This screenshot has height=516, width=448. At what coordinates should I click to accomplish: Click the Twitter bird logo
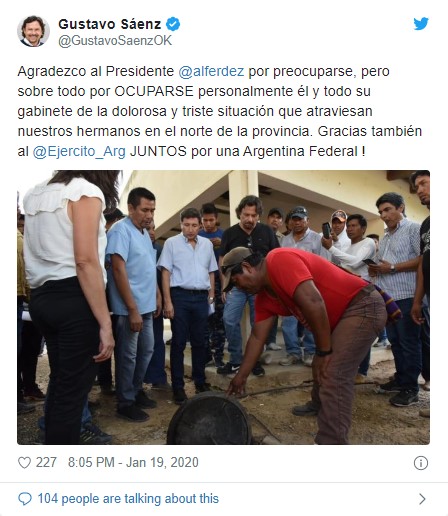[x=421, y=24]
